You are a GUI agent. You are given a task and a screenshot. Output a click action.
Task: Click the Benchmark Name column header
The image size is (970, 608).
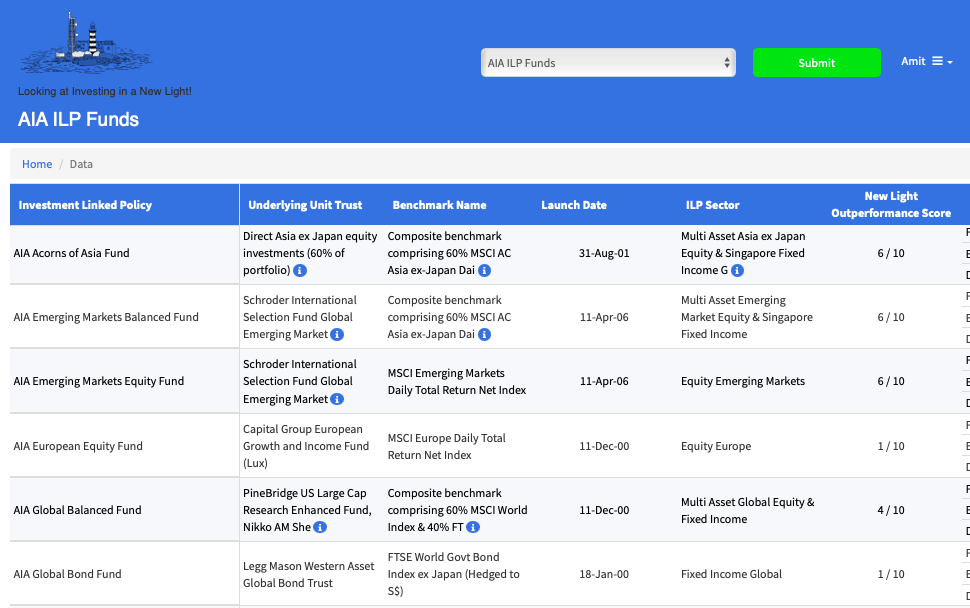click(439, 205)
